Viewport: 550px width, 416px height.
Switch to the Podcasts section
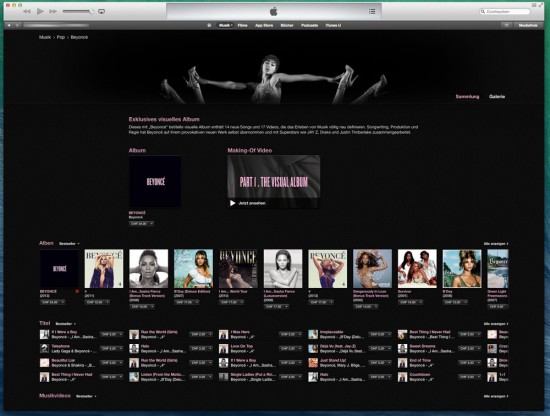pos(309,25)
